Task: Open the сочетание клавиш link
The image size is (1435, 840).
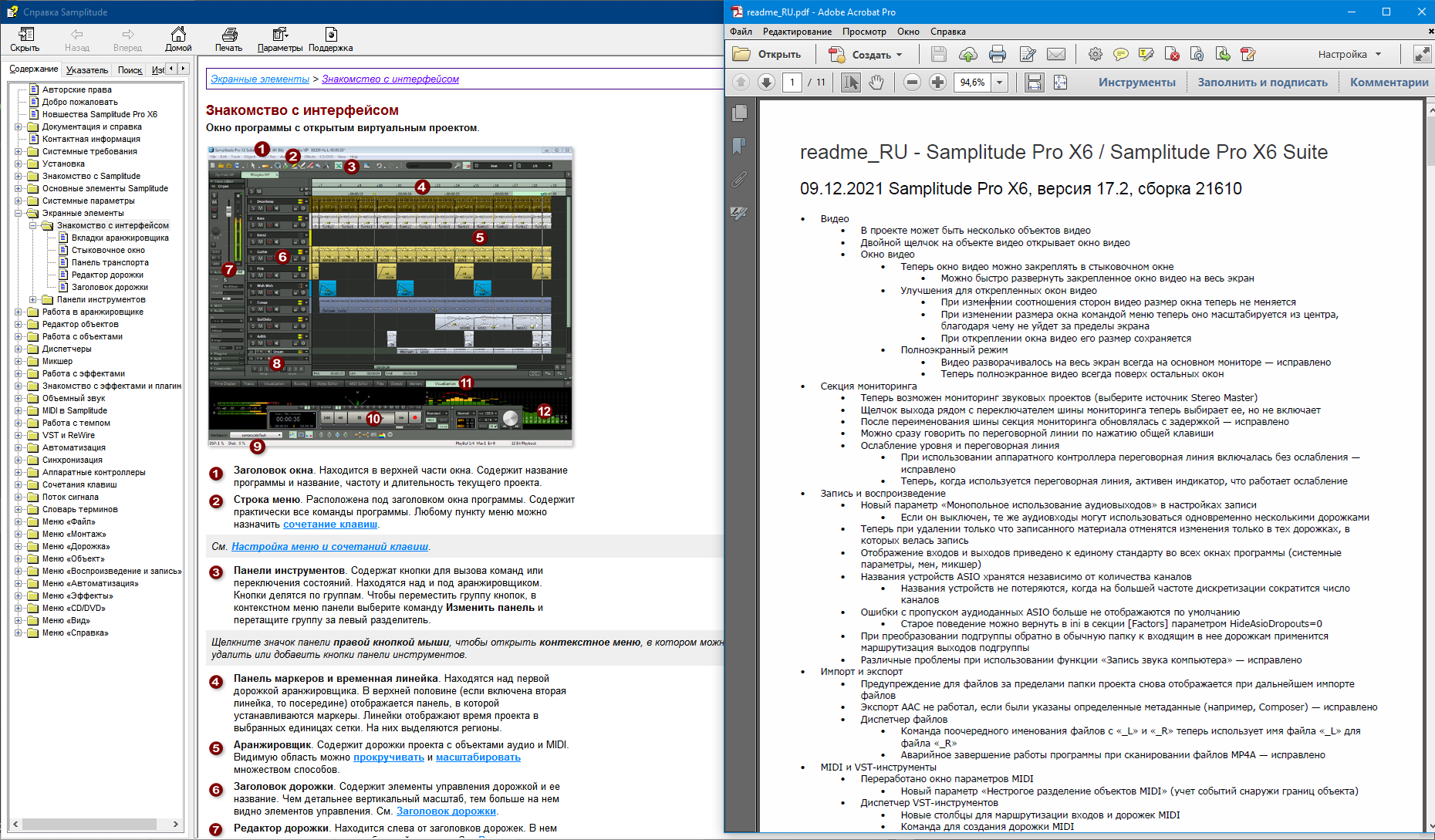Action: (330, 525)
